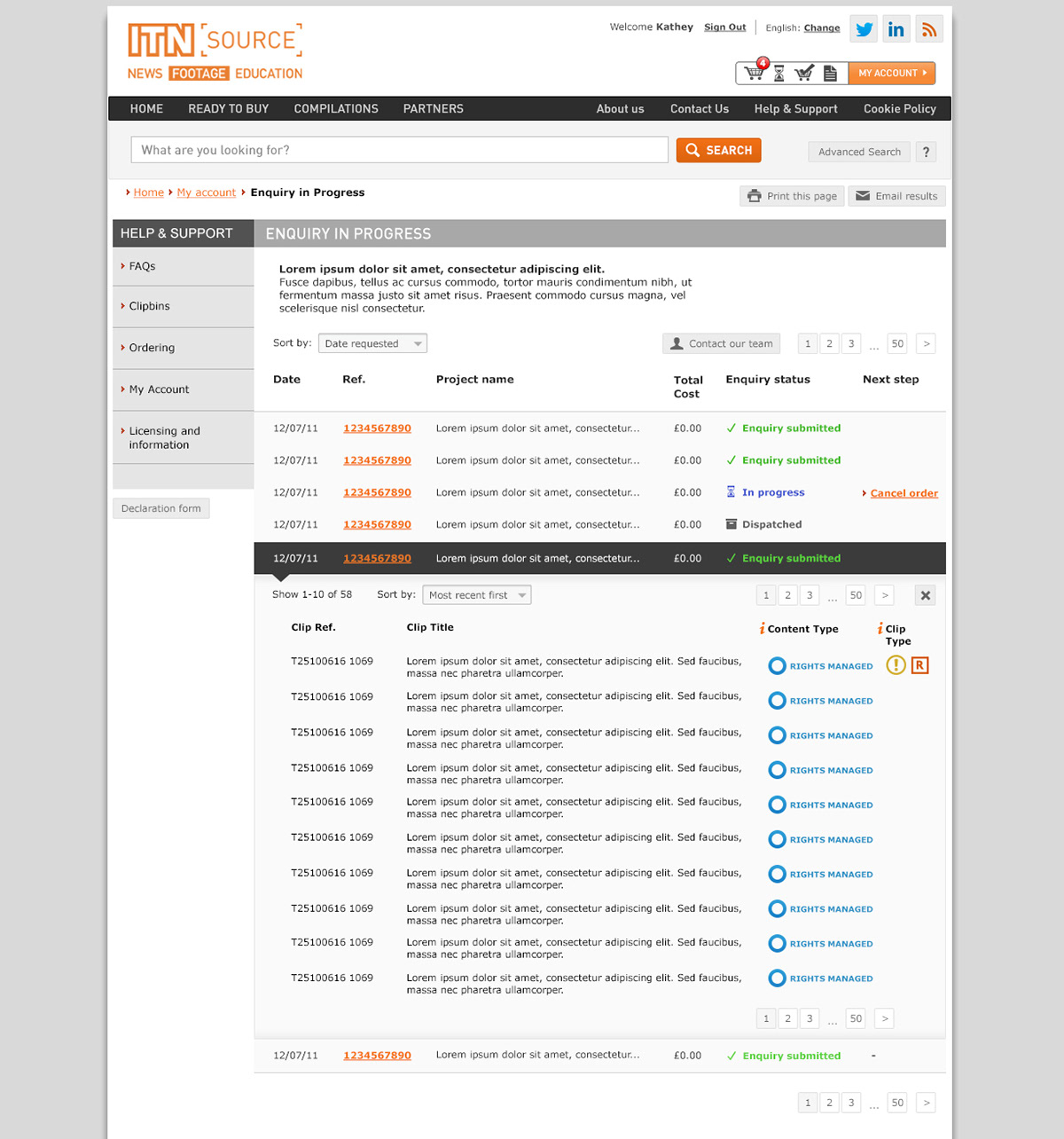This screenshot has height=1139, width=1064.
Task: Click the Cancel order link for the In progress enquiry
Action: [x=904, y=492]
